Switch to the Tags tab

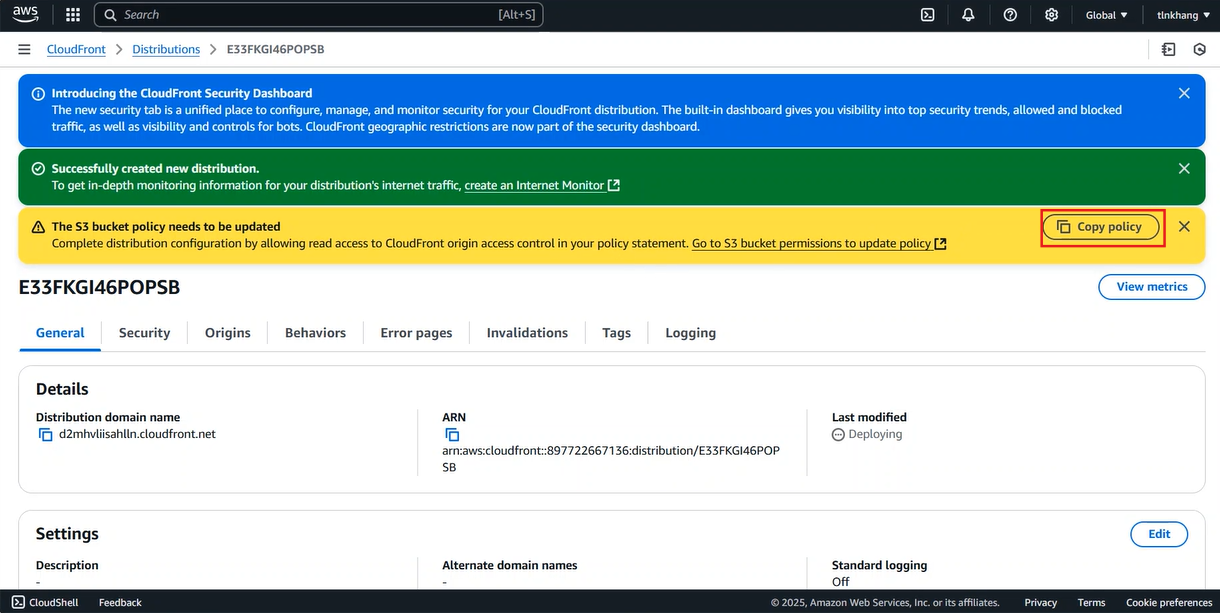[x=616, y=333]
